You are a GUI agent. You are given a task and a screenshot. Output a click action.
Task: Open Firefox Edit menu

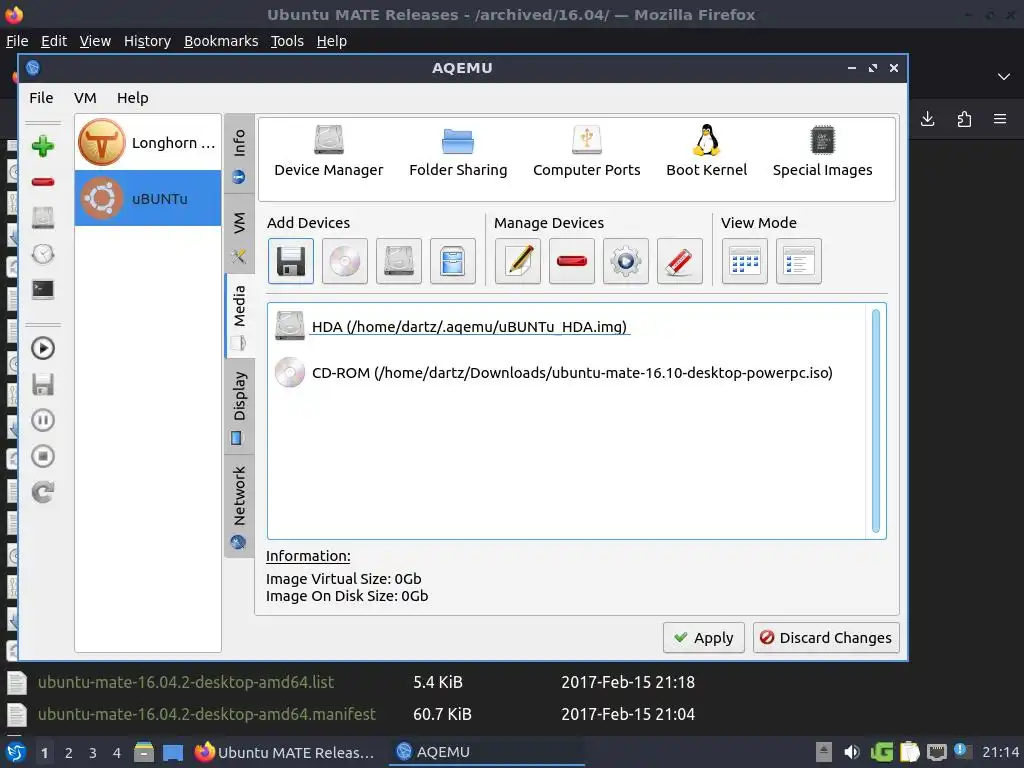point(54,41)
